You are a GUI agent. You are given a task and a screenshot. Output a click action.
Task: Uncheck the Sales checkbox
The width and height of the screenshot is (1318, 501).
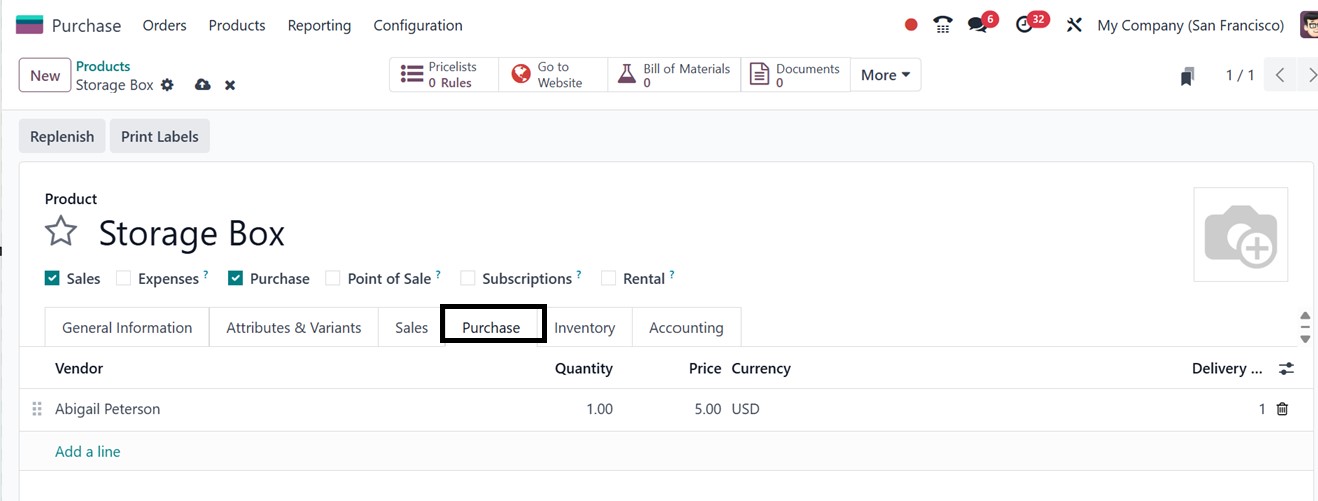coord(53,279)
